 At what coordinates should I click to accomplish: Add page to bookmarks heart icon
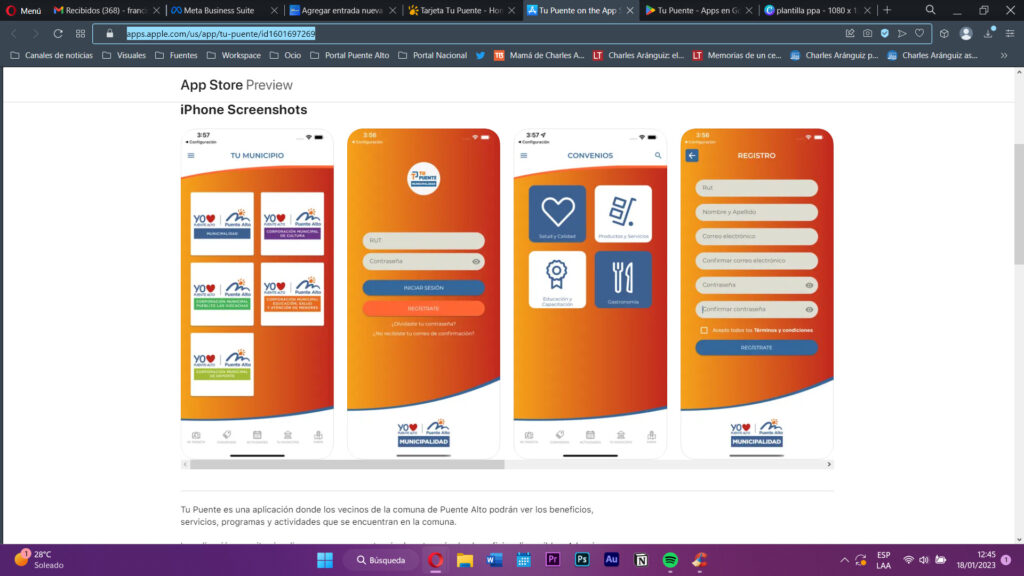point(920,33)
